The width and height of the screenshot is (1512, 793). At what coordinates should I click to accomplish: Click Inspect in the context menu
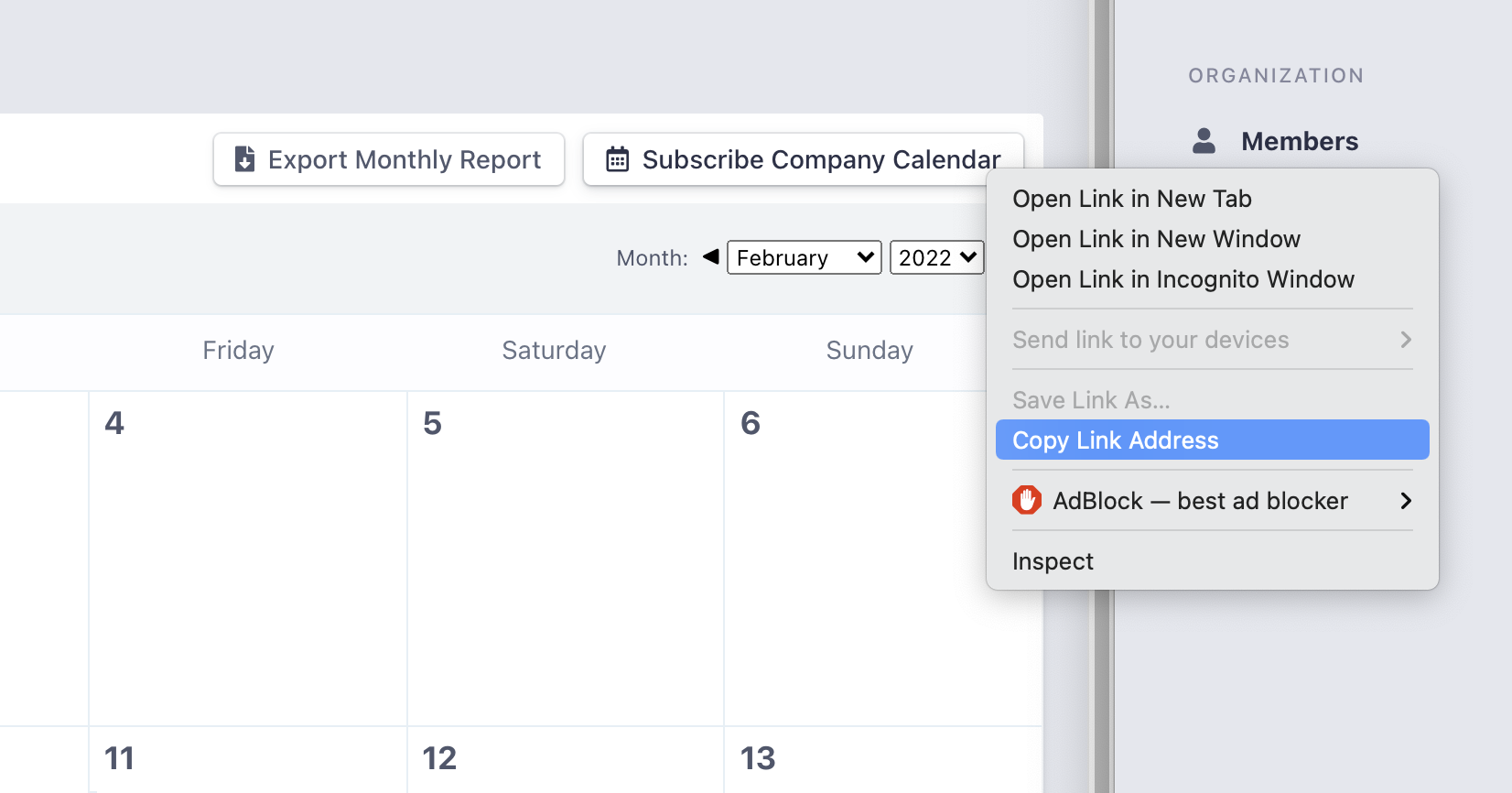(x=1053, y=561)
